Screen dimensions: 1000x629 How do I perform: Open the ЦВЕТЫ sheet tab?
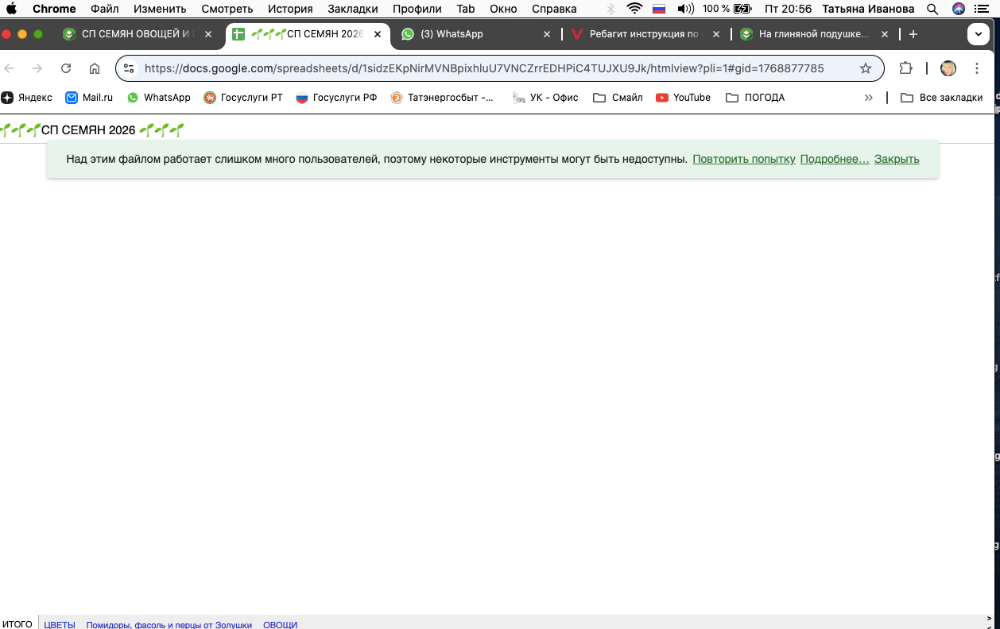pos(59,624)
